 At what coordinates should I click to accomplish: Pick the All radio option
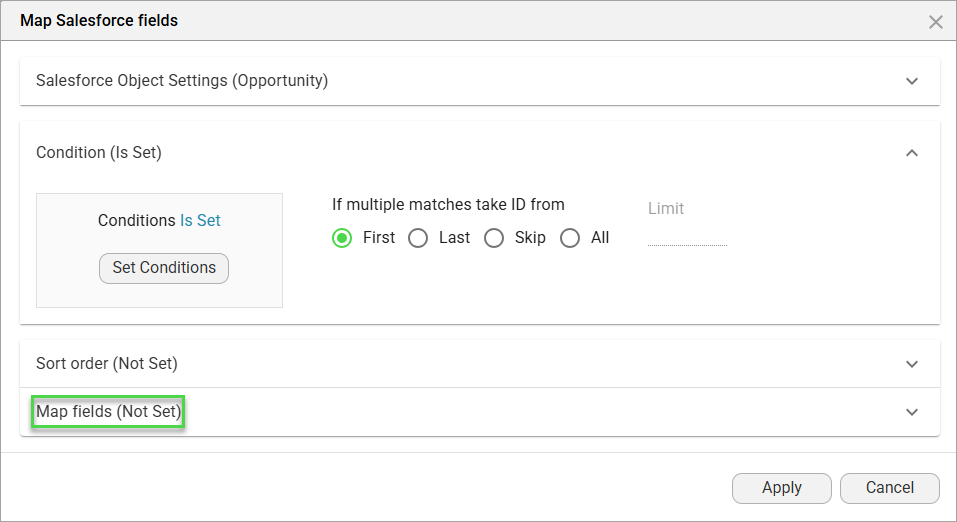click(570, 238)
